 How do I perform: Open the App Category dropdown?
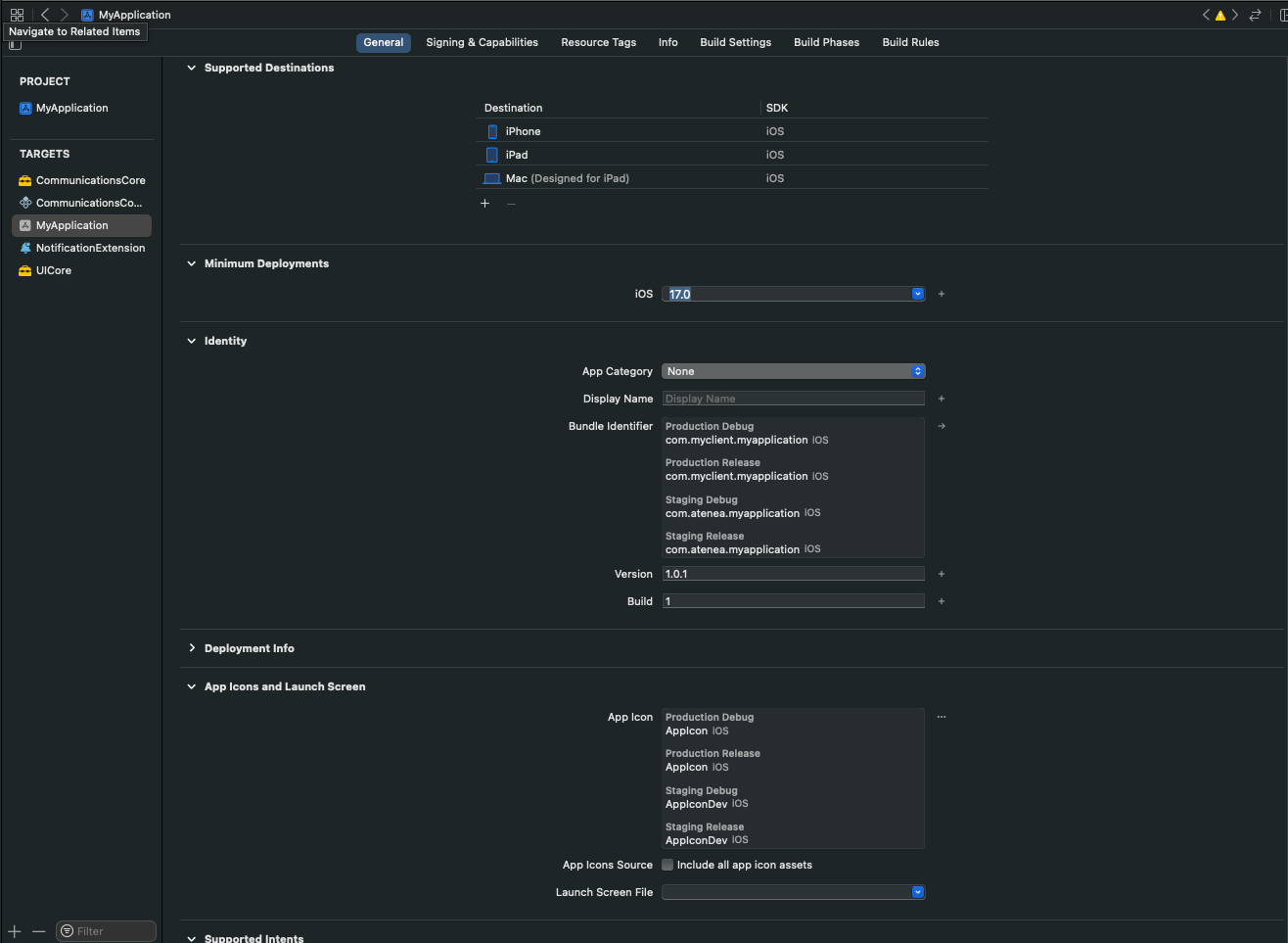794,371
